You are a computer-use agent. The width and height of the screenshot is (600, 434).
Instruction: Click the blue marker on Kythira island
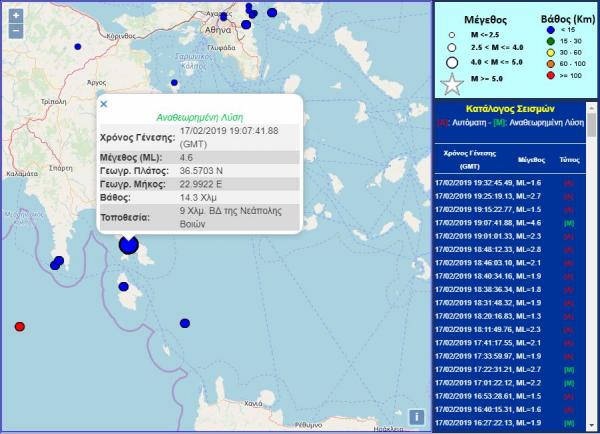click(x=126, y=287)
